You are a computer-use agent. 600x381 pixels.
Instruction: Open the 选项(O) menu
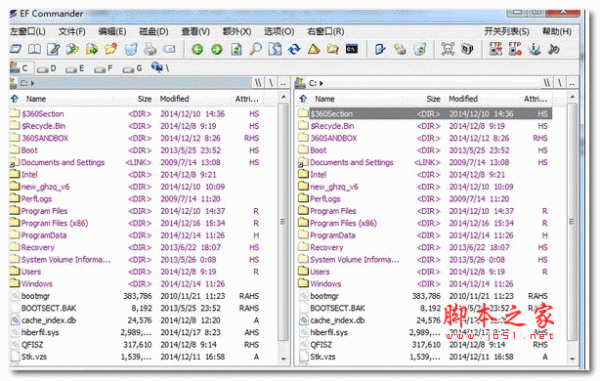[279, 31]
